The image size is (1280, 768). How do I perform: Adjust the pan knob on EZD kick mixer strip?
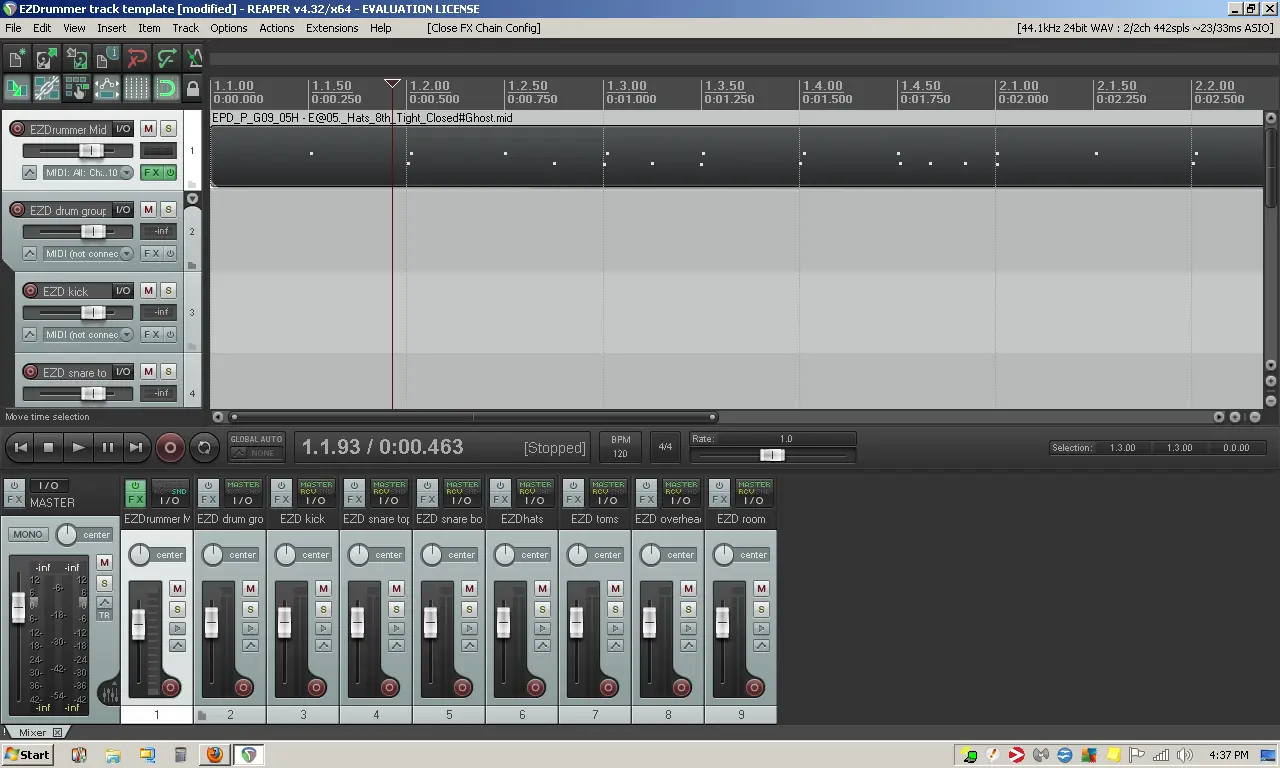point(285,554)
